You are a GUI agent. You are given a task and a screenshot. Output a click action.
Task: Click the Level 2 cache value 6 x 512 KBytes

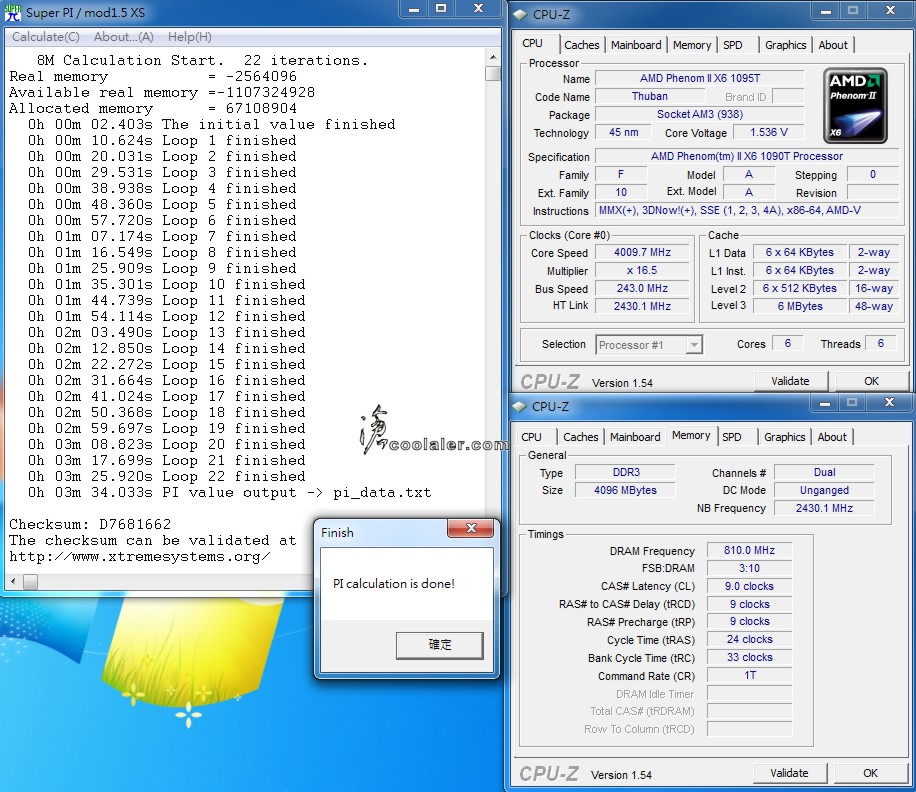pos(800,289)
